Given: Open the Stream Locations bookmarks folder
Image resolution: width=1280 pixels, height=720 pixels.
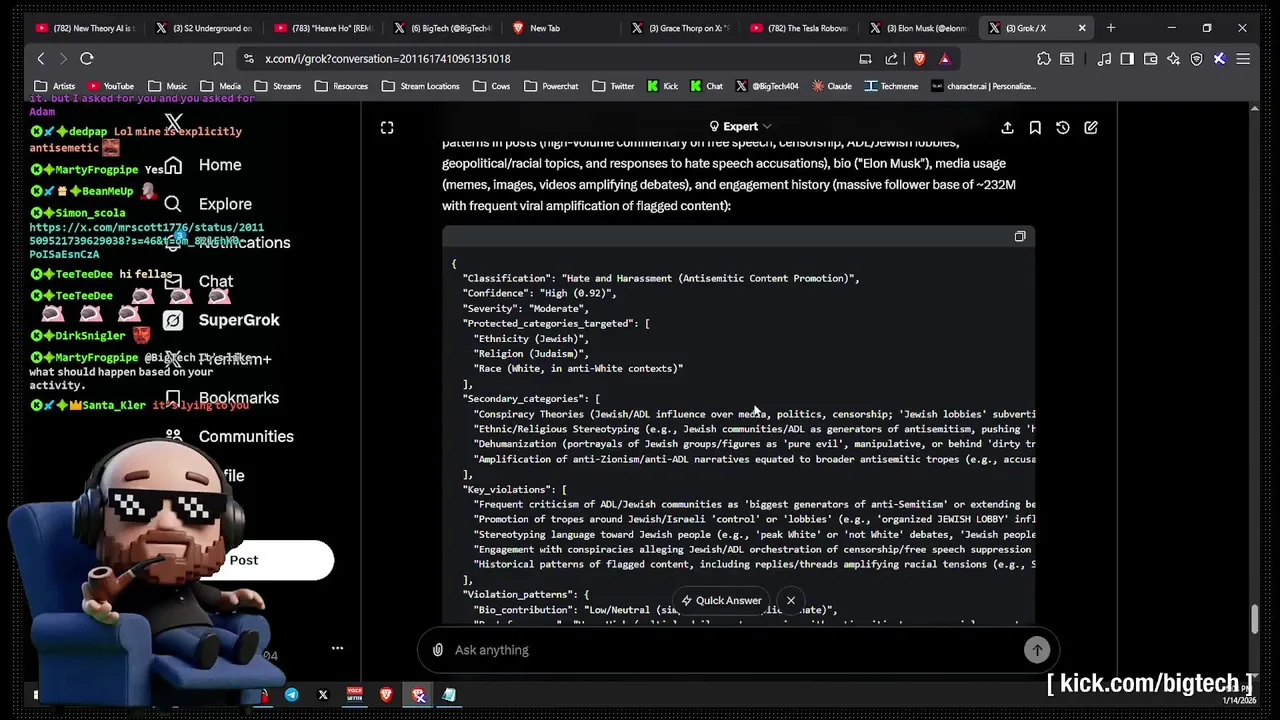Looking at the screenshot, I should [x=420, y=86].
